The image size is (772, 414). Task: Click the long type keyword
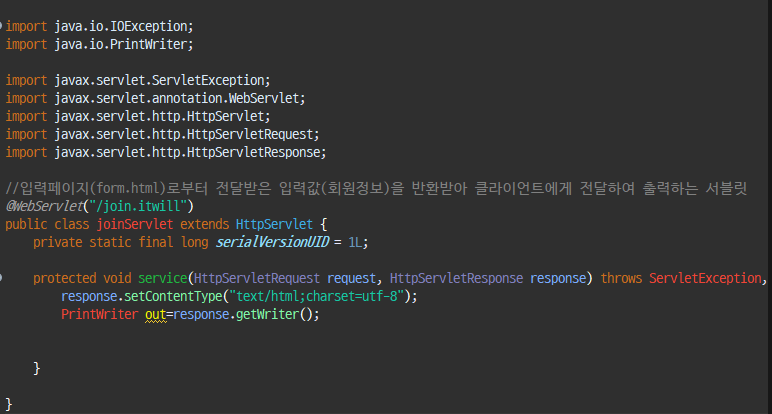(x=194, y=242)
